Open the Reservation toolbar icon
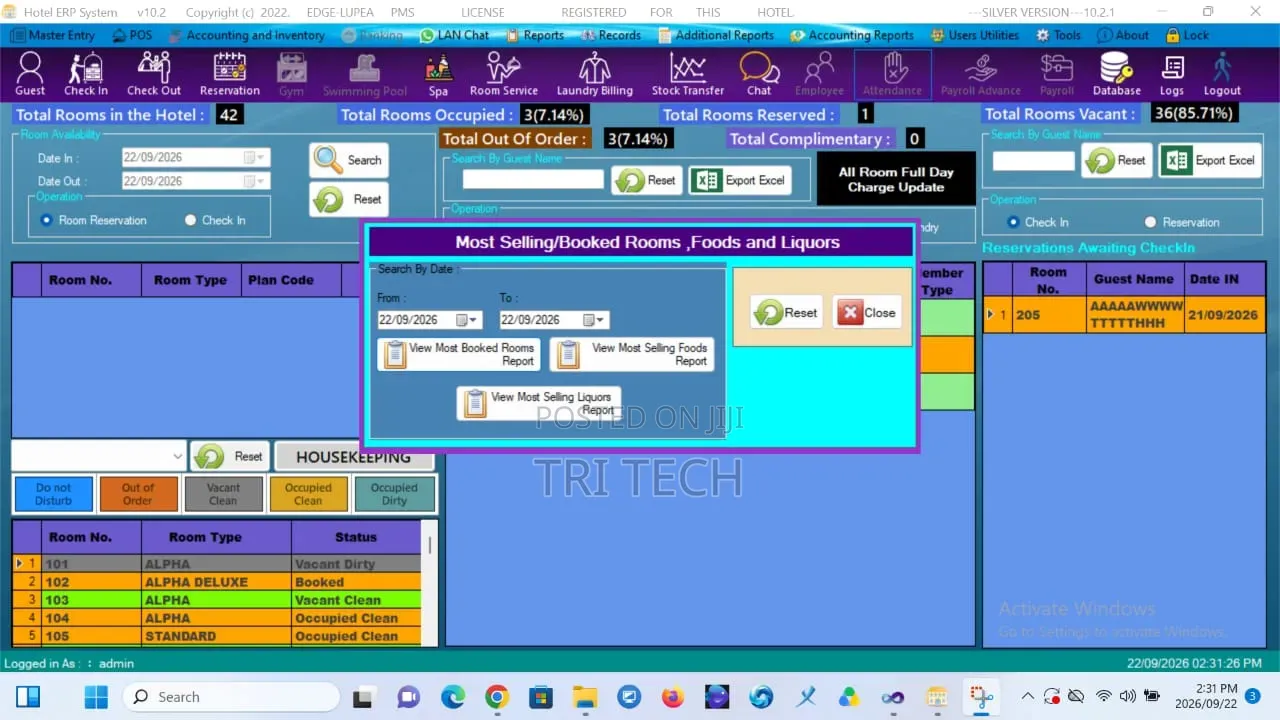1280x720 pixels. (x=230, y=74)
